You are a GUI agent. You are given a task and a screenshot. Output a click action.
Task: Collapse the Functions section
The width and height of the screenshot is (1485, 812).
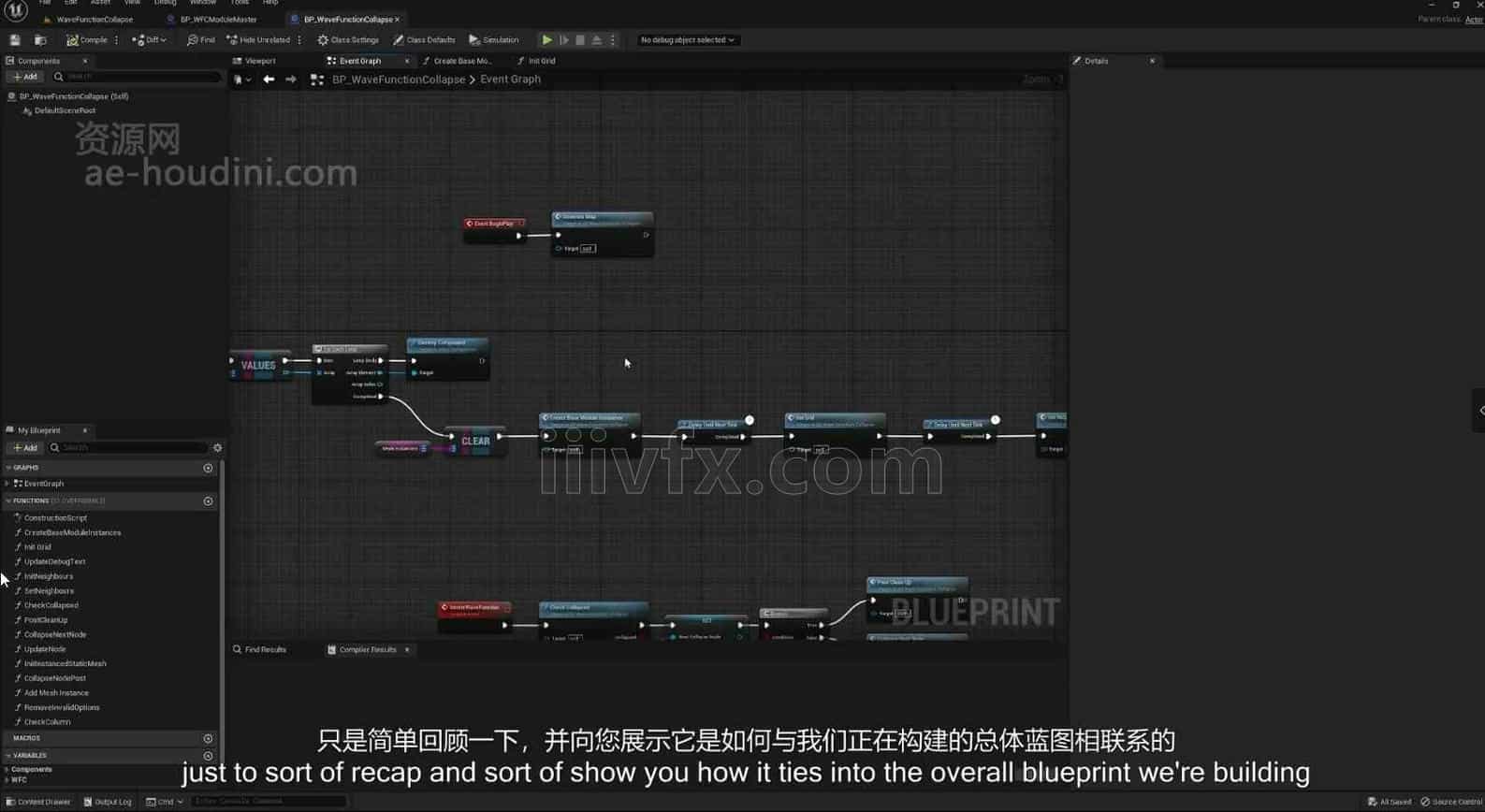pyautogui.click(x=8, y=501)
